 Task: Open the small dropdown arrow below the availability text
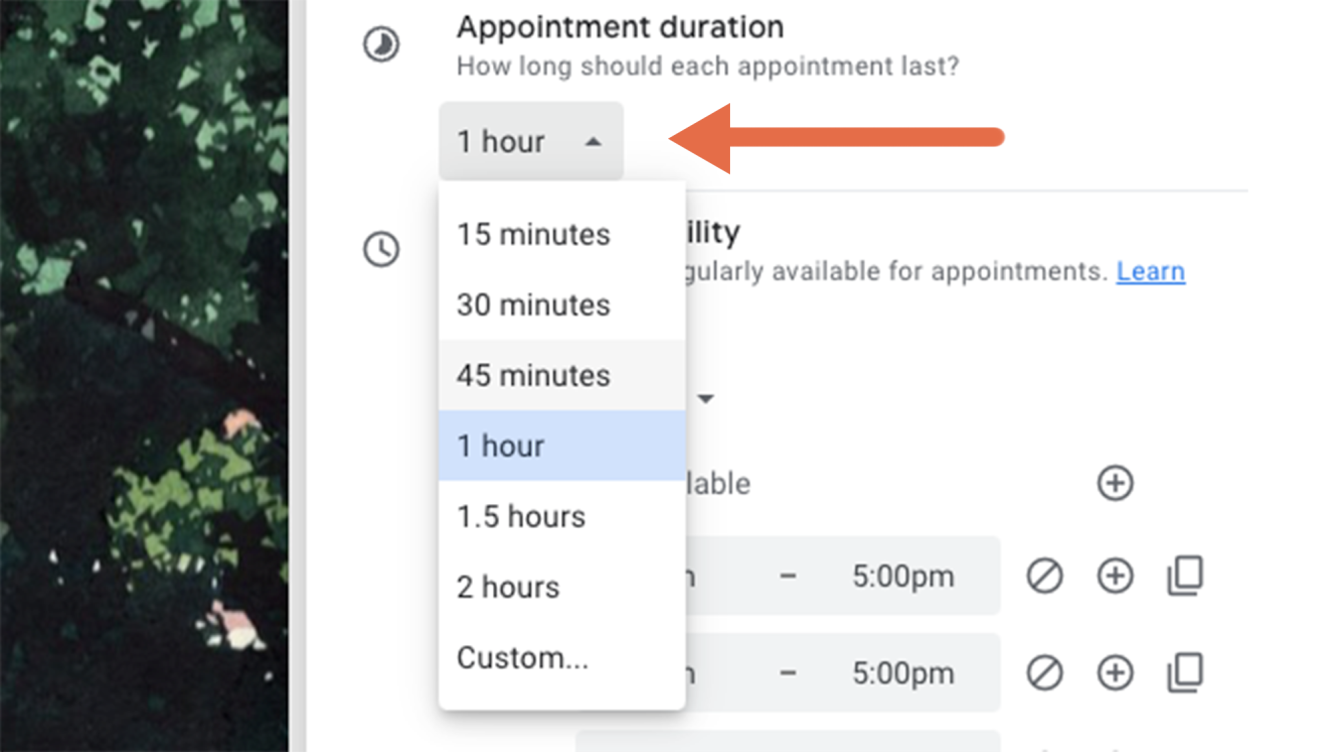706,399
